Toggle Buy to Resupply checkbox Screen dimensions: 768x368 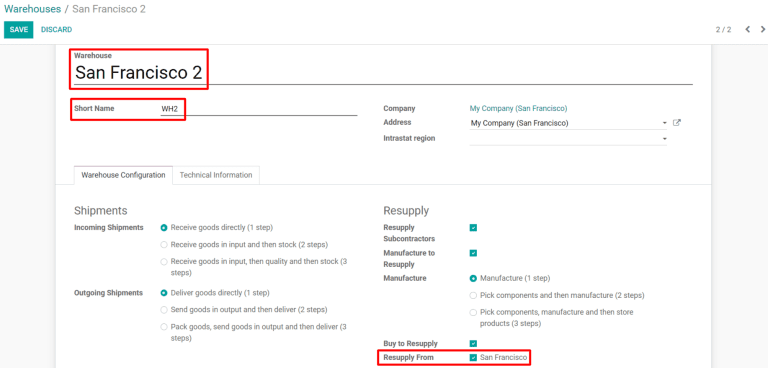[x=473, y=343]
